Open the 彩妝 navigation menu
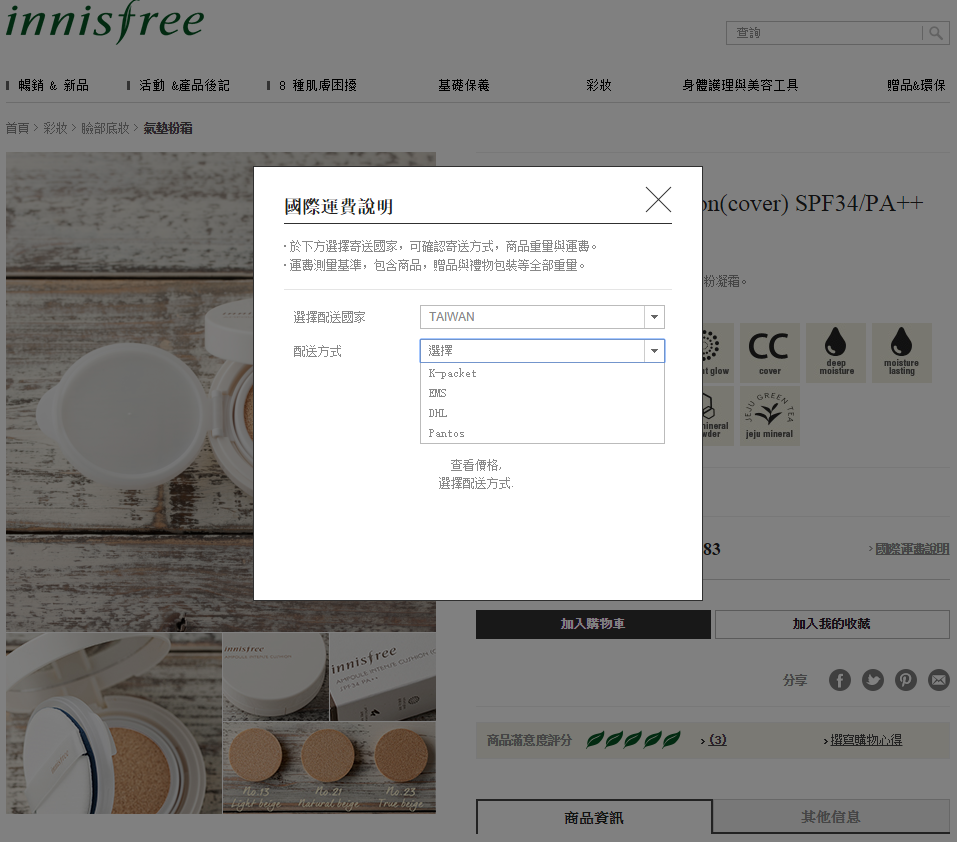Viewport: 957px width, 842px height. [599, 85]
